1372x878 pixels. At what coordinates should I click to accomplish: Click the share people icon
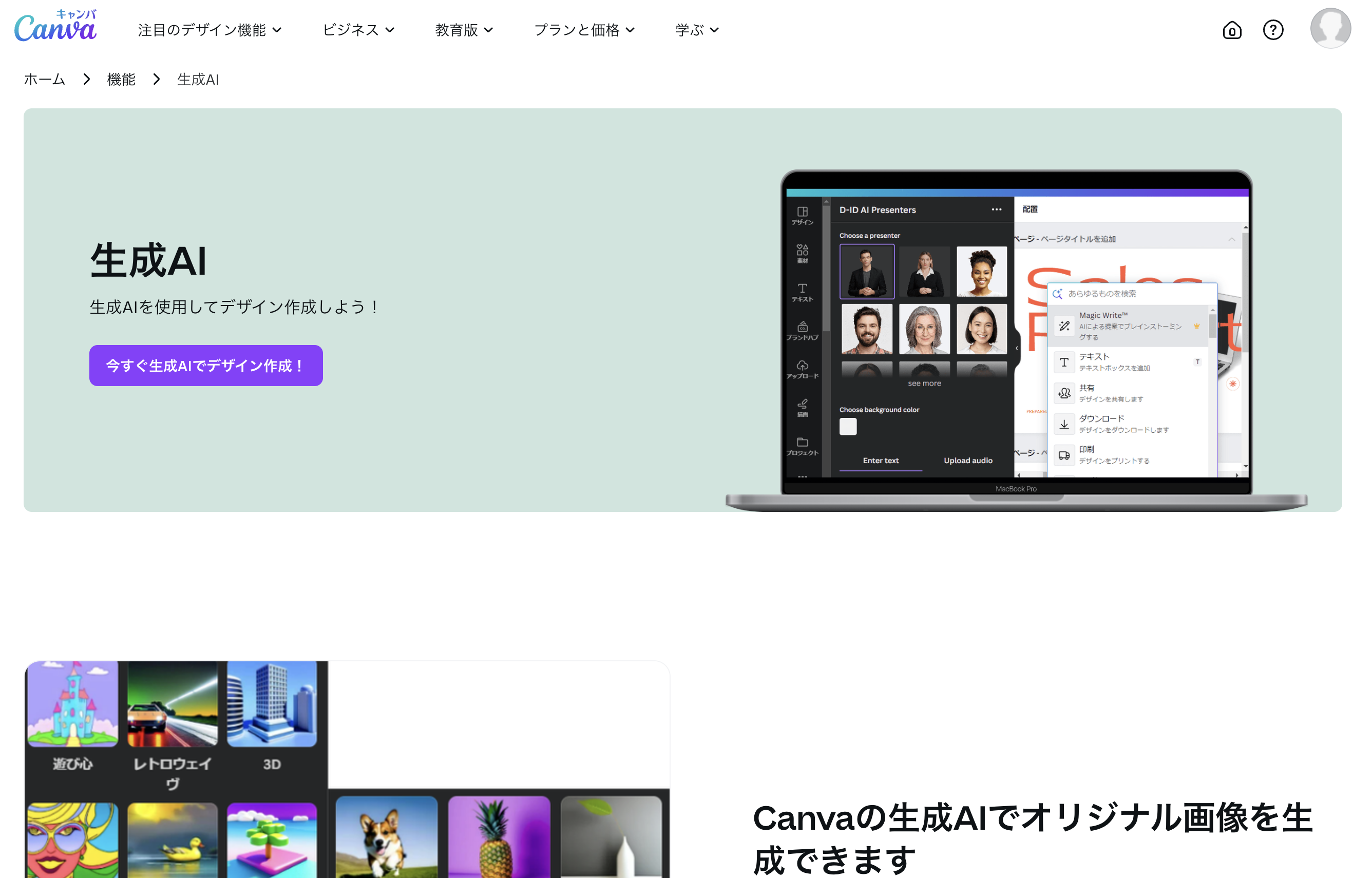click(x=1063, y=393)
